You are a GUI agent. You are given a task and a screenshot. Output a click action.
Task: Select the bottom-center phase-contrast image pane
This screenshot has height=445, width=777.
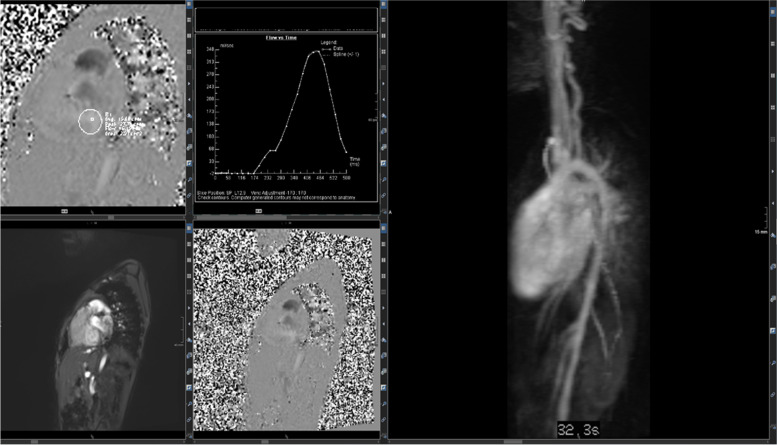(x=285, y=330)
